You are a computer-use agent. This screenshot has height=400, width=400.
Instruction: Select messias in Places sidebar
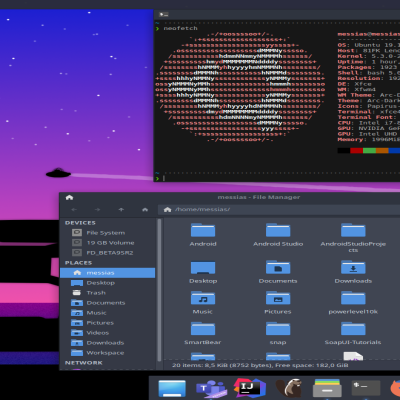click(x=107, y=273)
